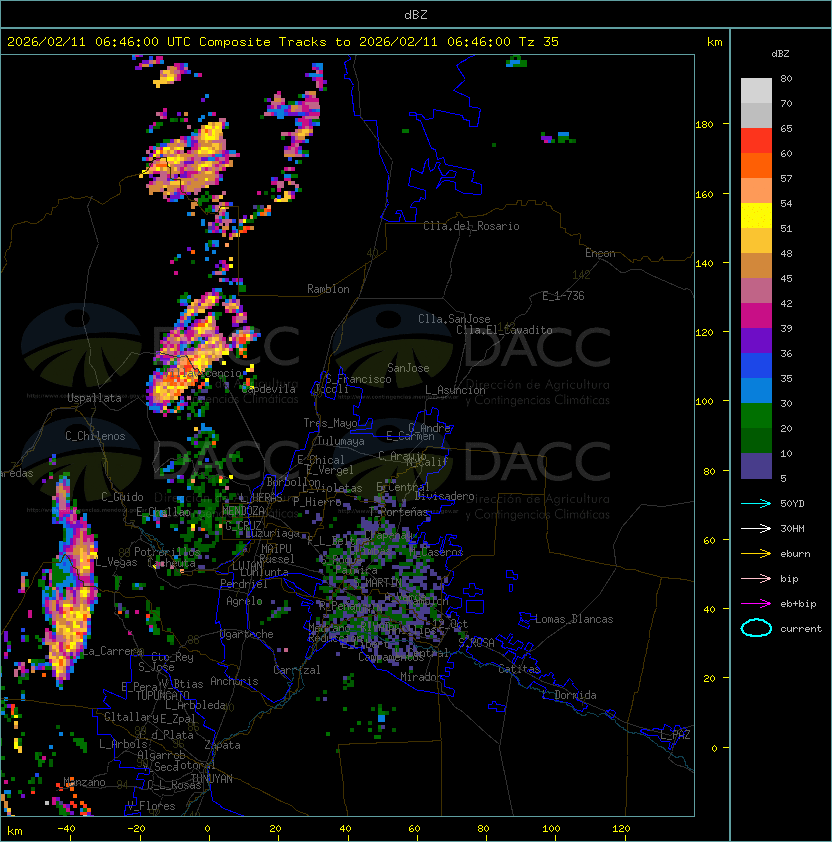The image size is (832, 842).
Task: Click the 'TUPUNGATO' city label
Action: [162, 696]
